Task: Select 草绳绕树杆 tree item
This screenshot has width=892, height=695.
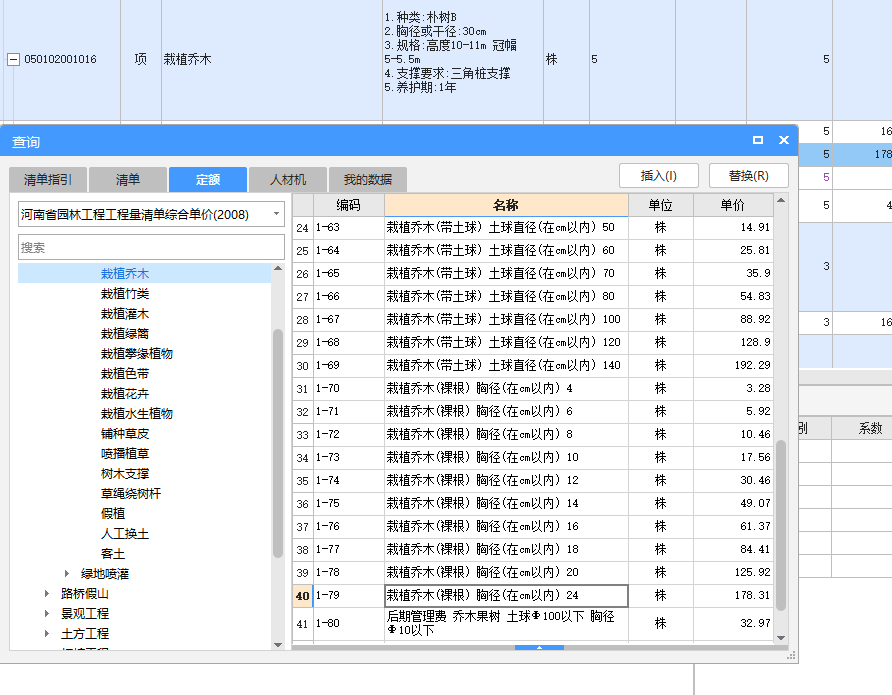Action: (131, 493)
